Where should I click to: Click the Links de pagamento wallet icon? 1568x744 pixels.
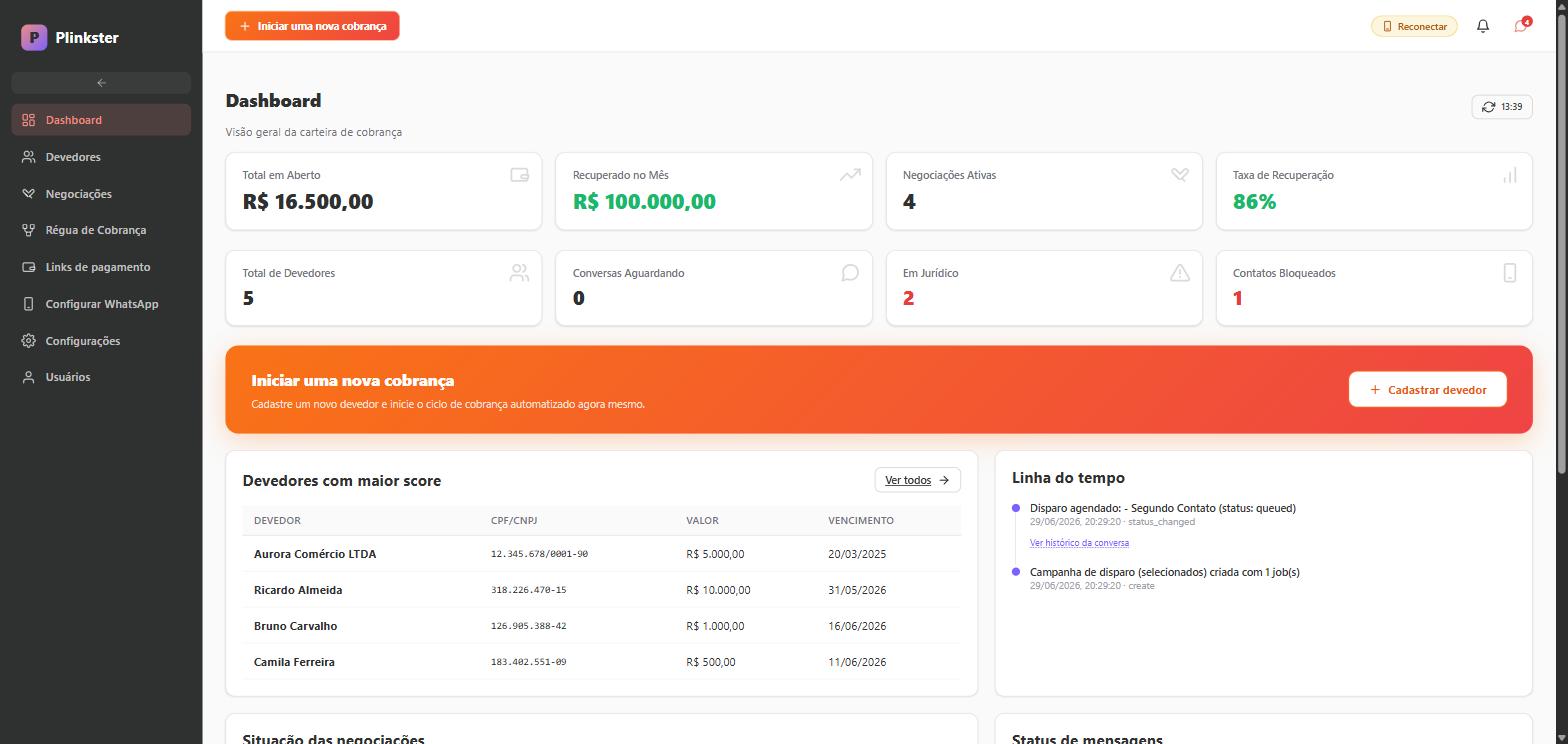coord(28,267)
